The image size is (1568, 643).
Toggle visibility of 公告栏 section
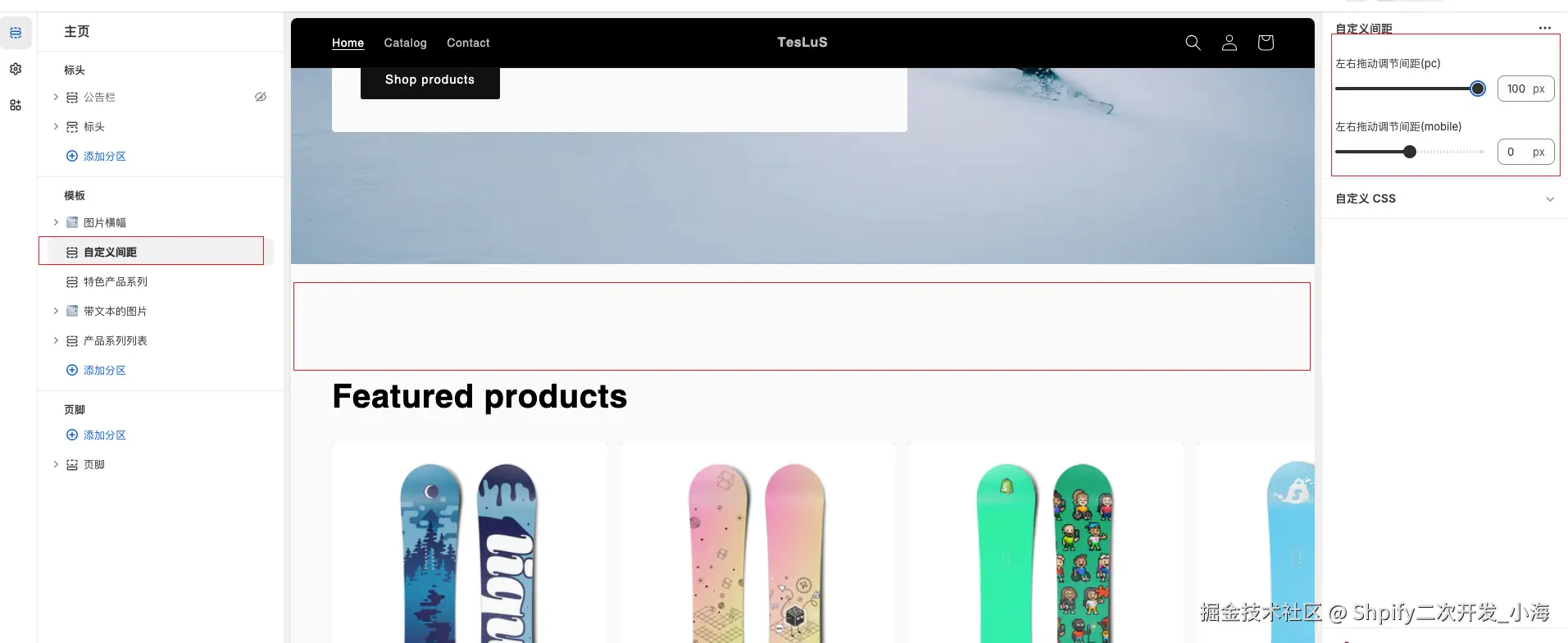point(261,97)
